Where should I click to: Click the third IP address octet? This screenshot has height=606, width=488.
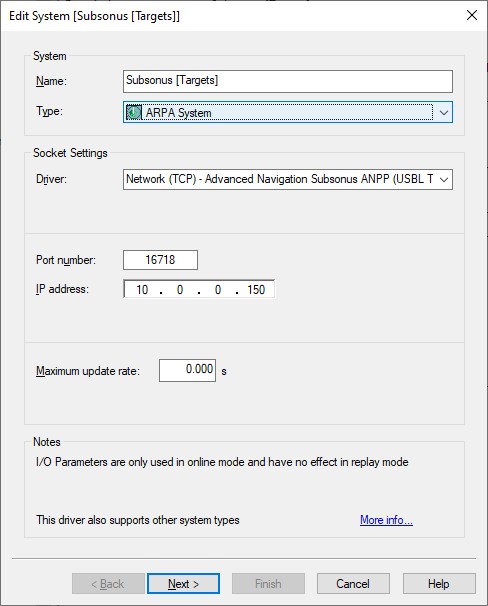click(218, 289)
